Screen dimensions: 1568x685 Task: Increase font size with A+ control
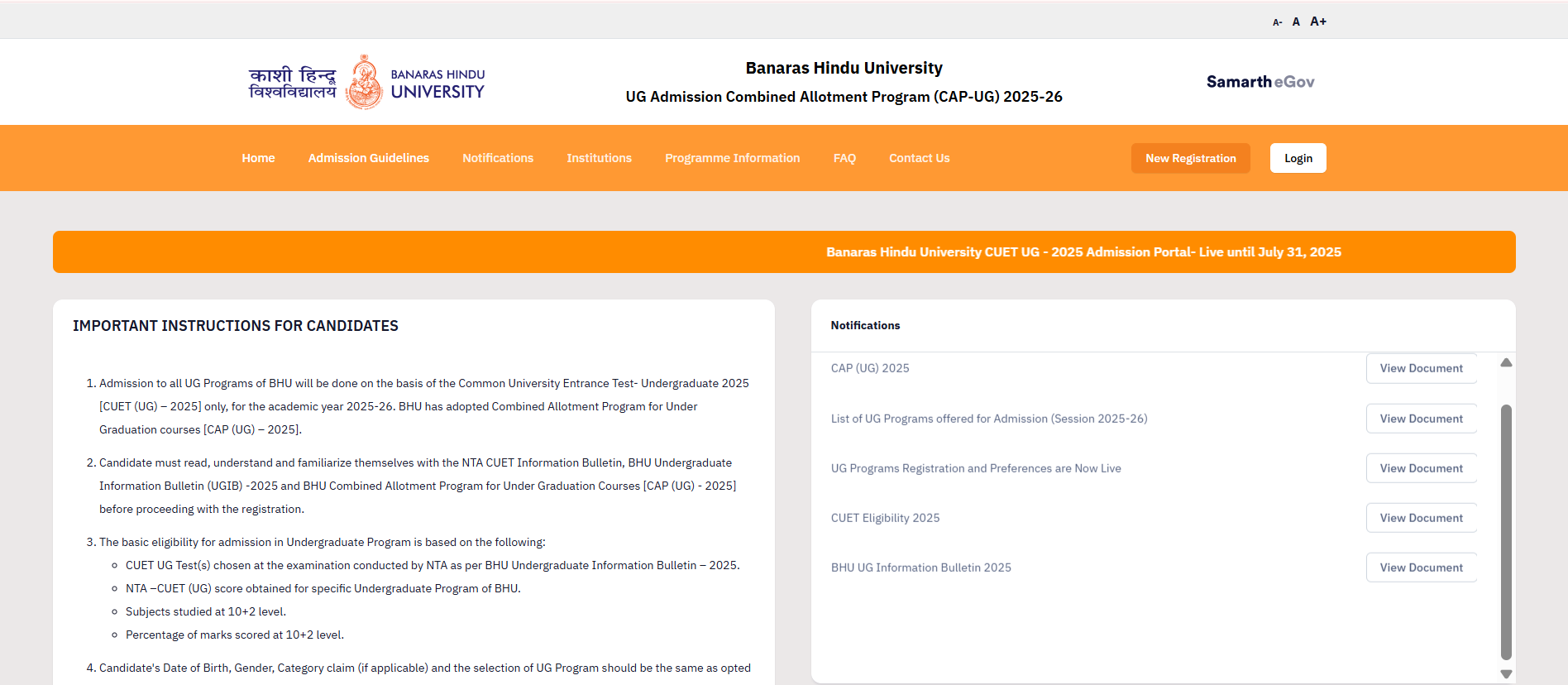[x=1318, y=22]
